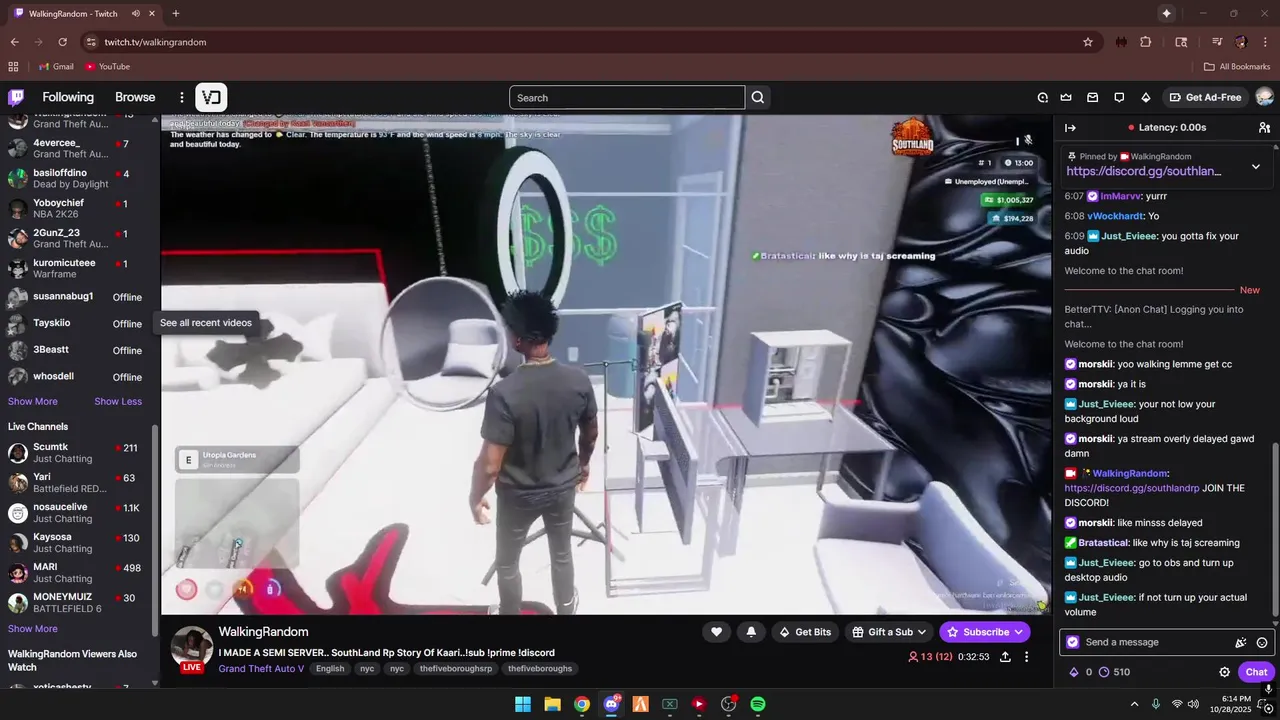Image resolution: width=1280 pixels, height=720 pixels.
Task: Toggle notifications with the bell button
Action: pyautogui.click(x=751, y=632)
